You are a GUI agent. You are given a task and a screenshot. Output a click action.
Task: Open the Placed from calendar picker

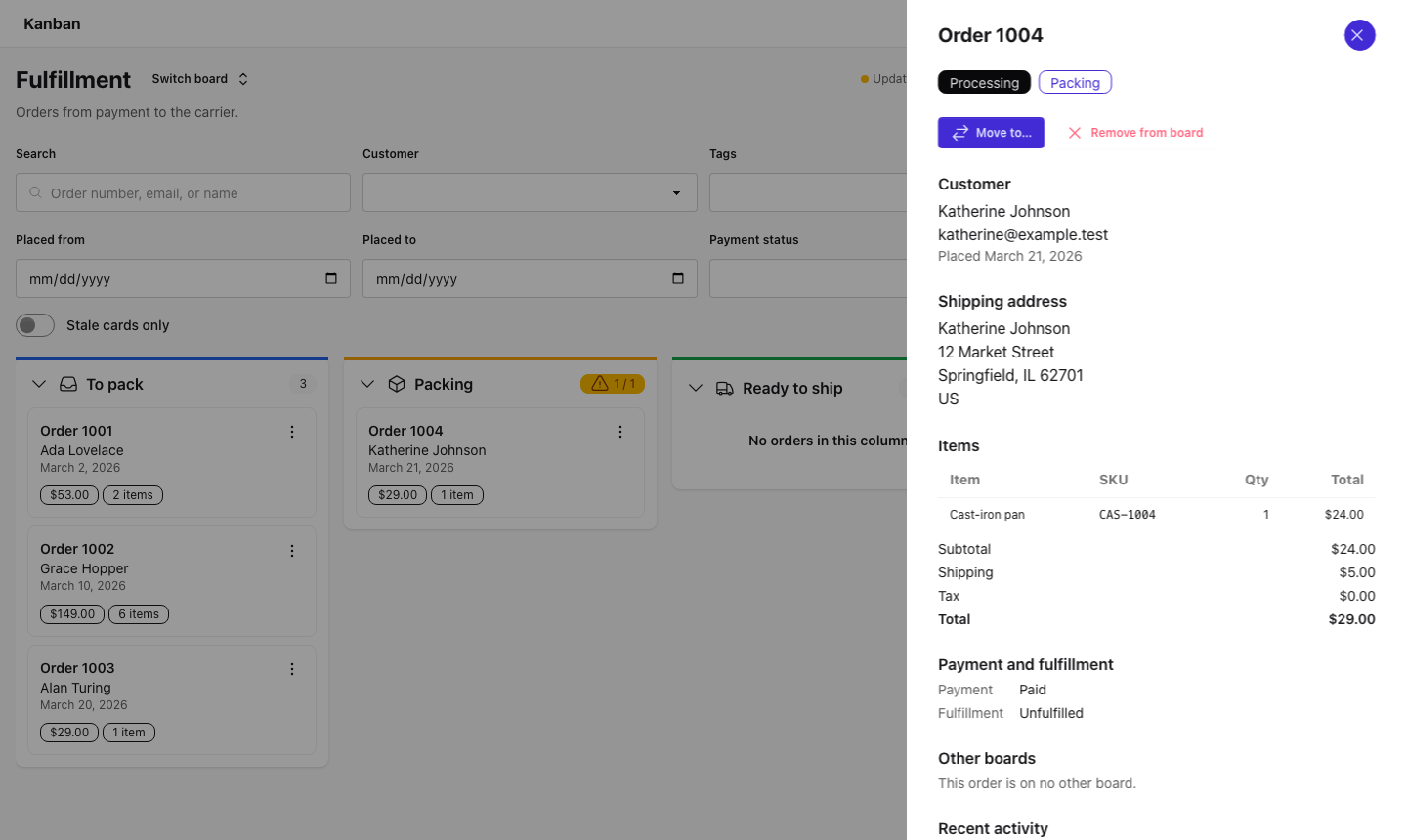[331, 278]
